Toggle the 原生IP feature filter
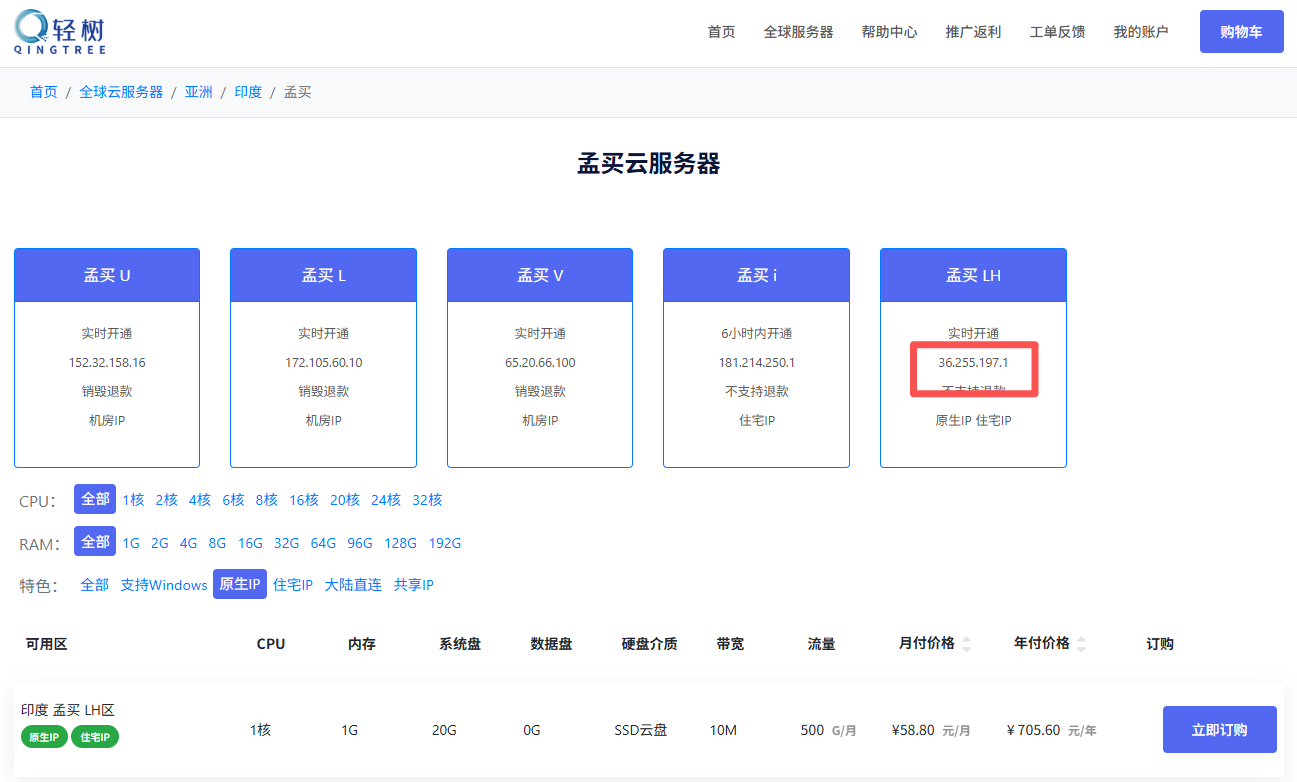Screen dimensions: 1297x782 [x=240, y=584]
